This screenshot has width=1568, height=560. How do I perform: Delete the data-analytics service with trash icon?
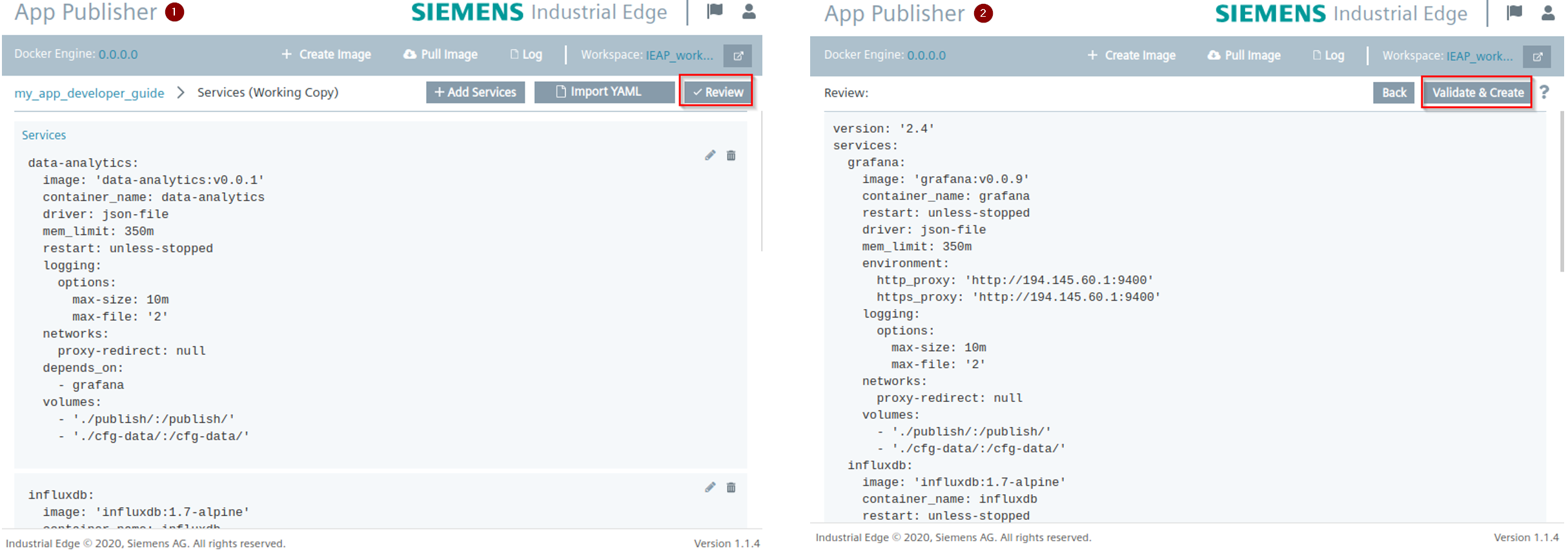[x=731, y=155]
